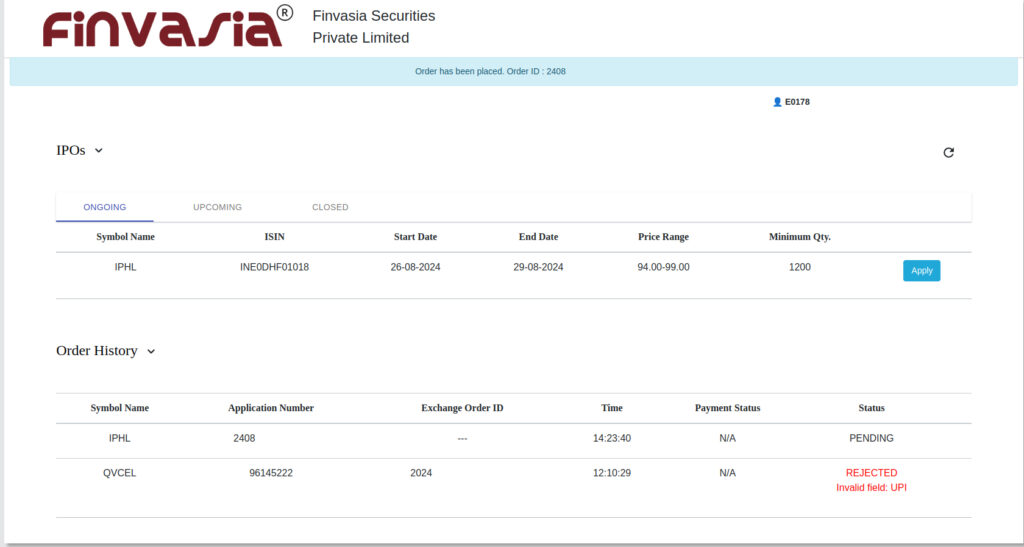Select the IPHL pending order row

(x=513, y=439)
